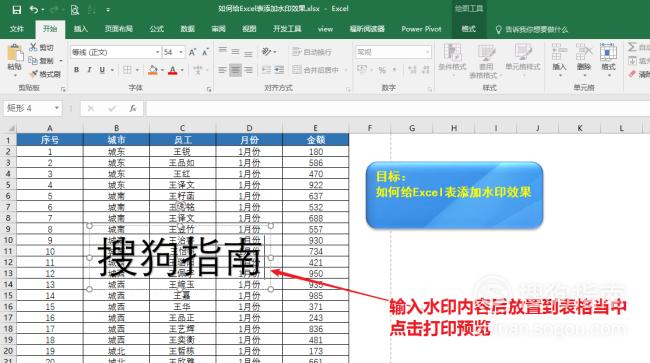This screenshot has height=363, width=650.
Task: Select cell with amount 586
Action: 315,163
